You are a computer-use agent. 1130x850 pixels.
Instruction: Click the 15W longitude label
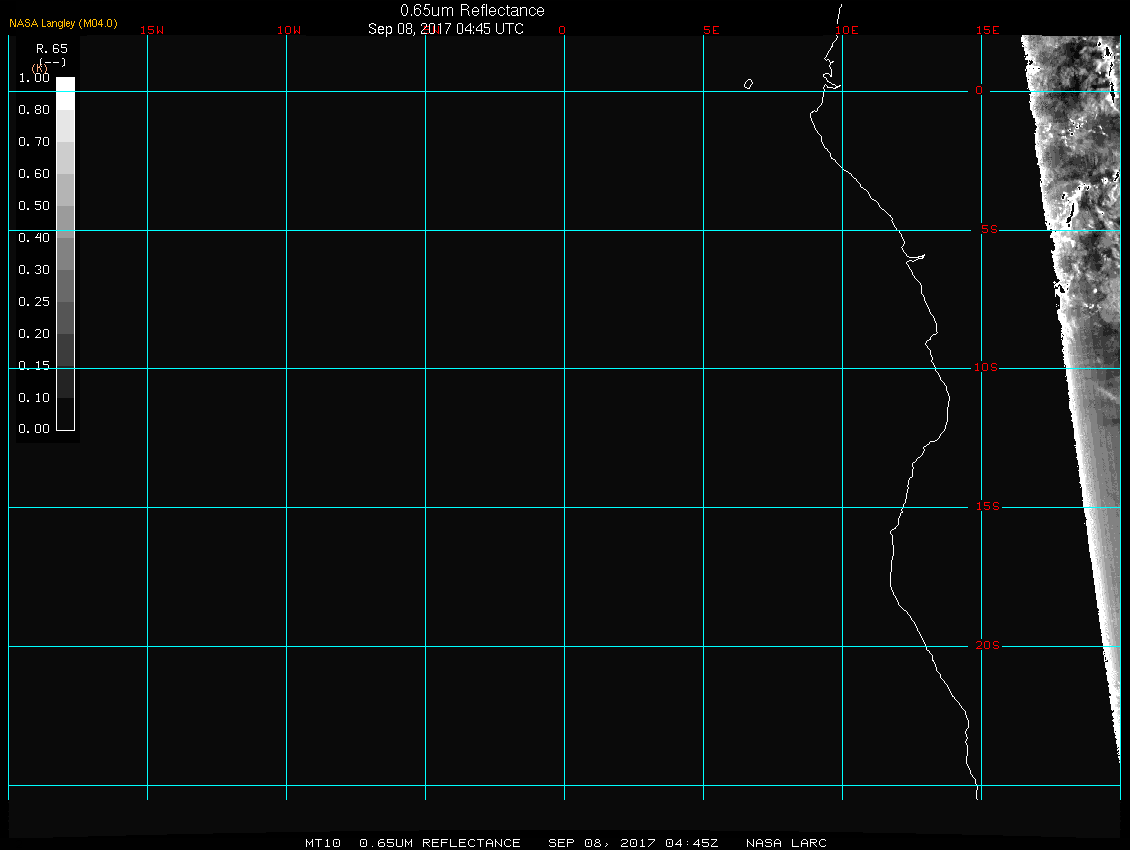pos(152,30)
